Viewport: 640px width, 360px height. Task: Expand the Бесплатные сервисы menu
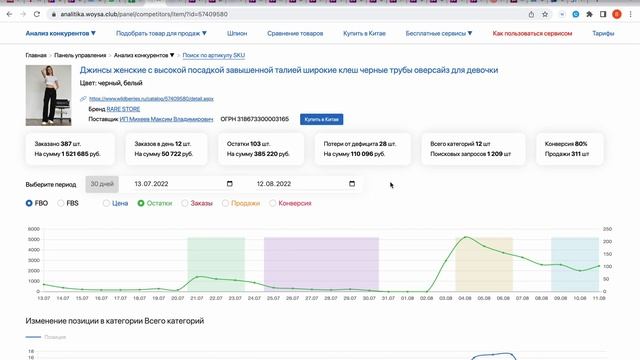coord(439,33)
